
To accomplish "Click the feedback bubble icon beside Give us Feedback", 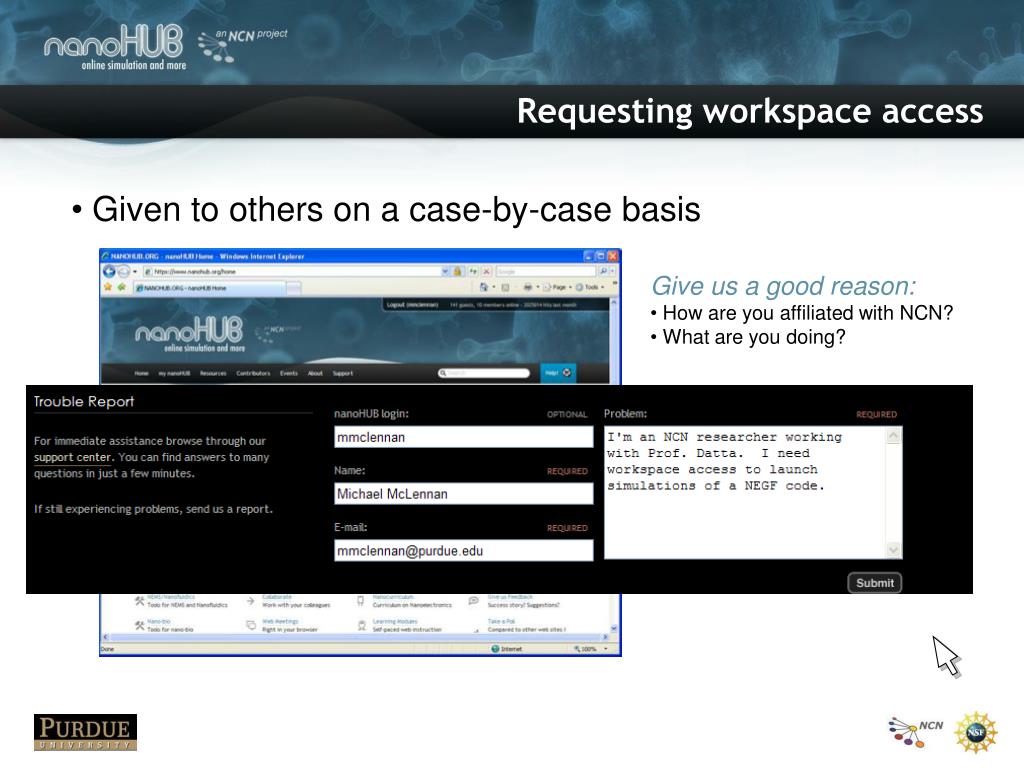I will [474, 600].
